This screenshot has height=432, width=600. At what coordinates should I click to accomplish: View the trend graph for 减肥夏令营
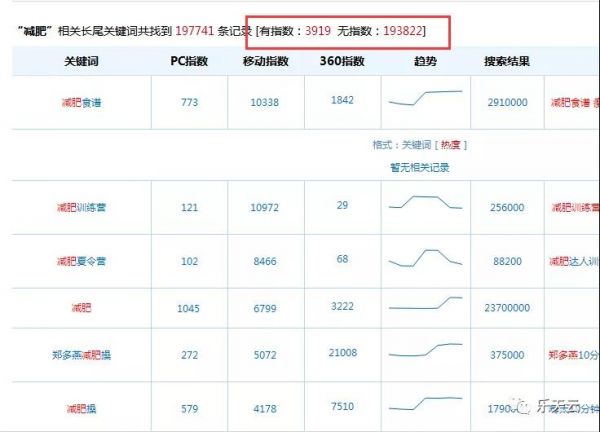click(x=425, y=258)
